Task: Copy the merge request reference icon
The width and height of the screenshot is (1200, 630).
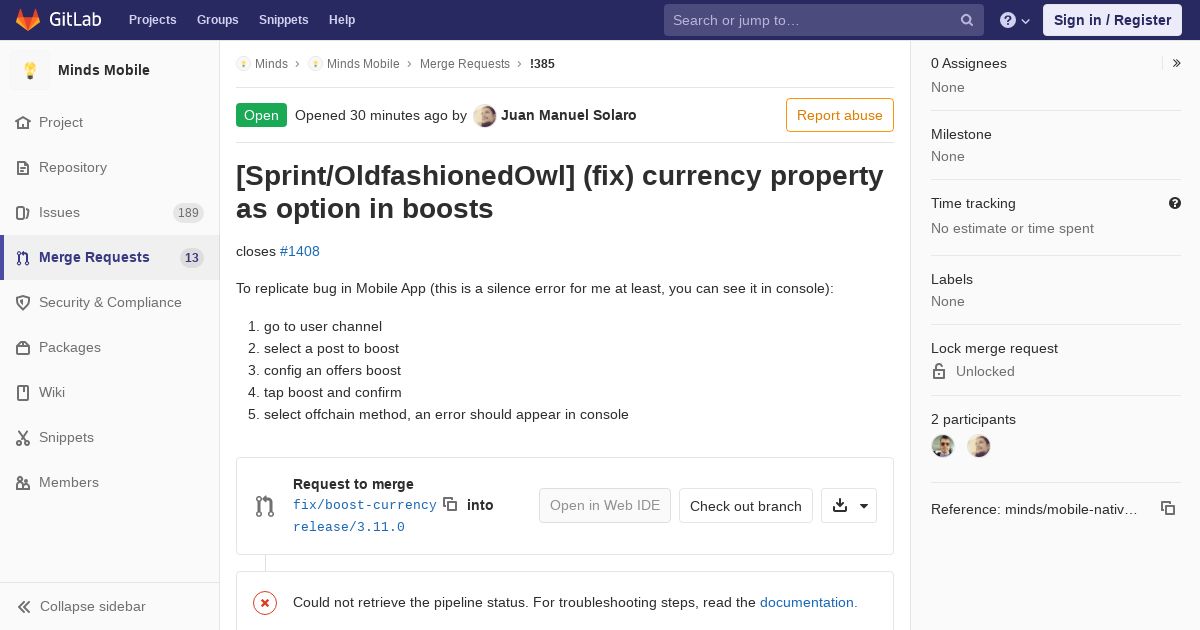Action: [x=1168, y=508]
